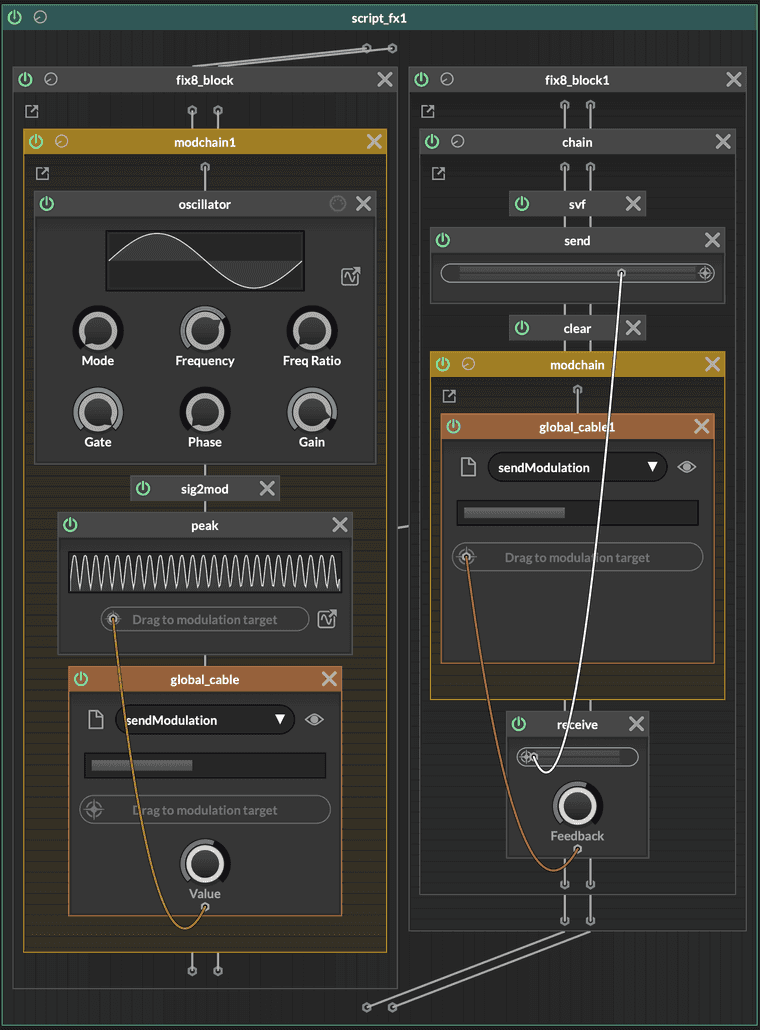Screen dimensions: 760x1030
Task: Open the oscillator external display graph icon
Action: point(350,277)
